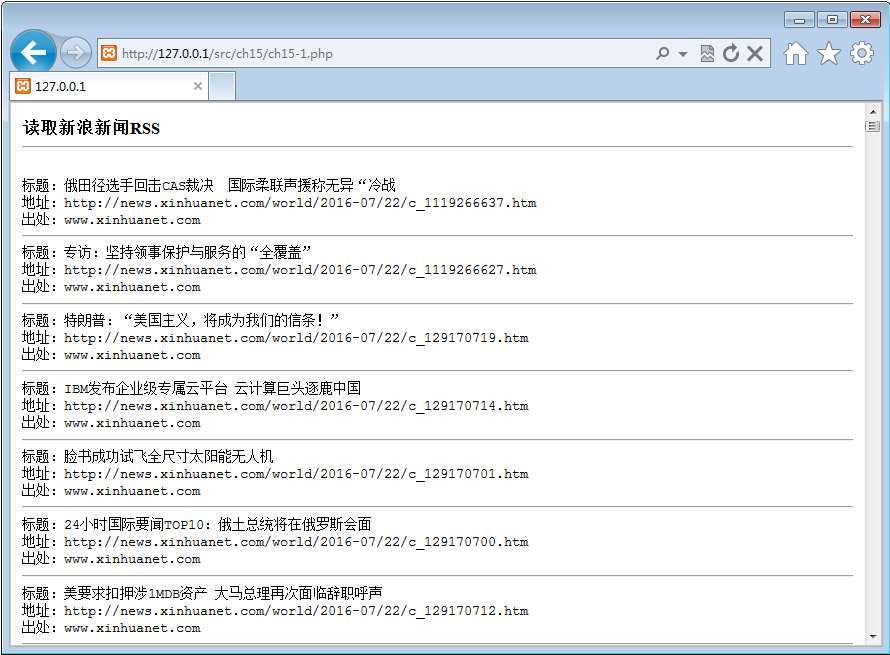This screenshot has height=655, width=890.
Task: Click the scrollbar up arrow
Action: tap(872, 112)
